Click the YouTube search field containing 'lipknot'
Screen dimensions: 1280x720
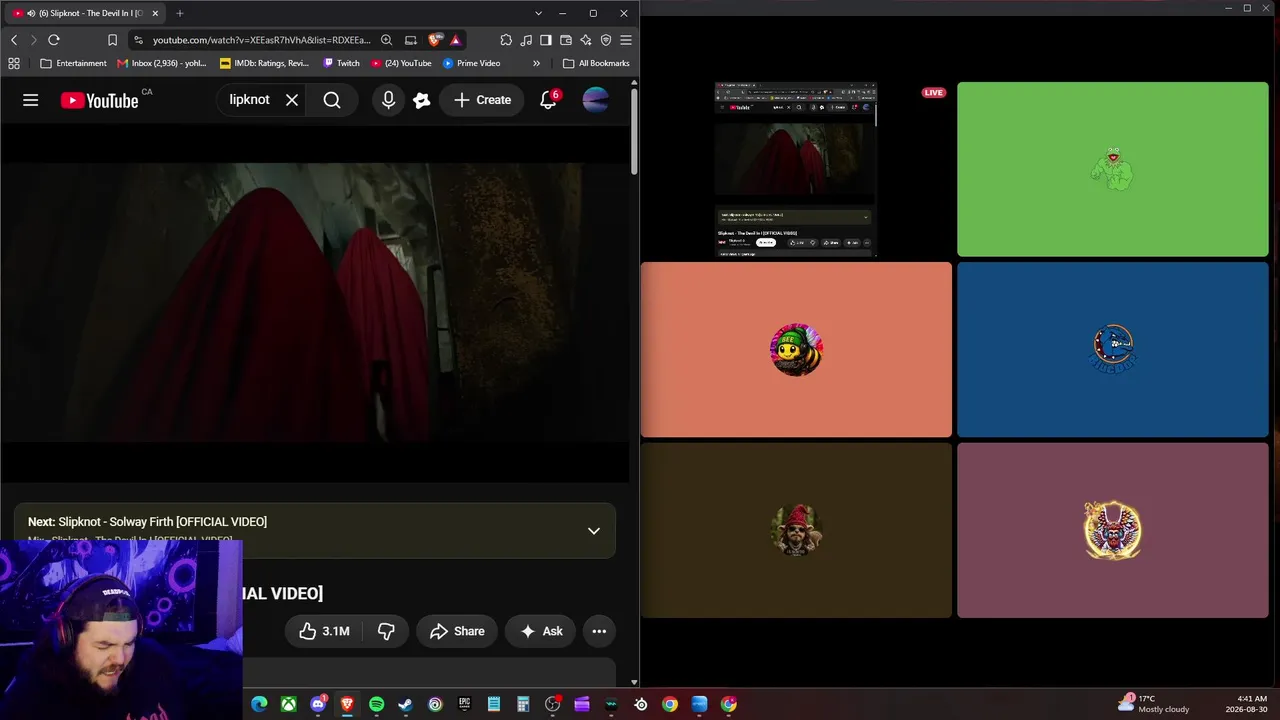pos(250,100)
